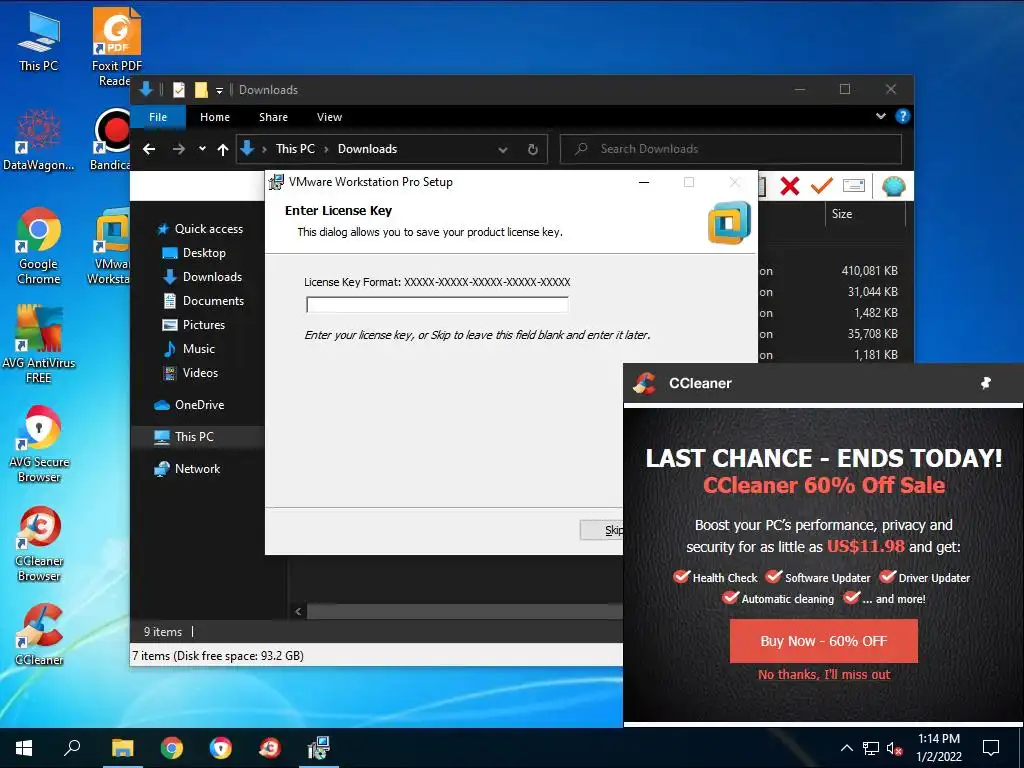This screenshot has height=768, width=1024.
Task: Open network tray icon
Action: click(x=871, y=748)
